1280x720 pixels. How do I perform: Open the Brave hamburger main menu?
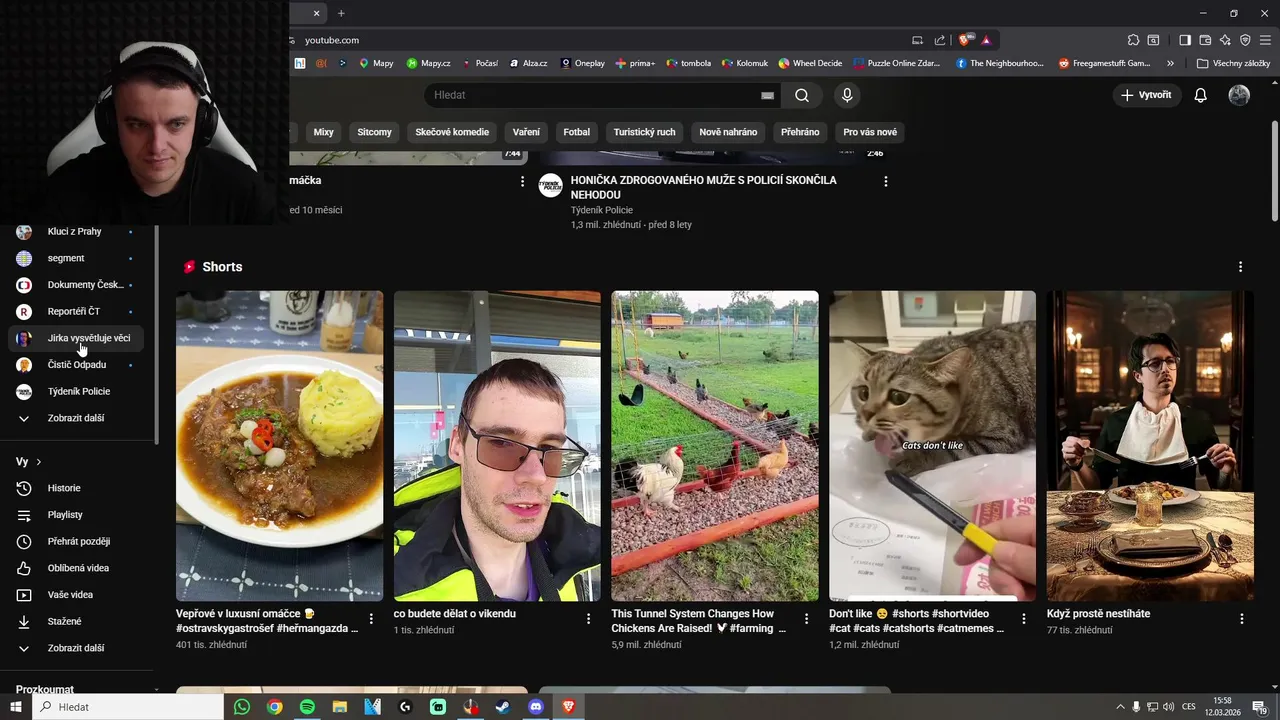click(1266, 40)
